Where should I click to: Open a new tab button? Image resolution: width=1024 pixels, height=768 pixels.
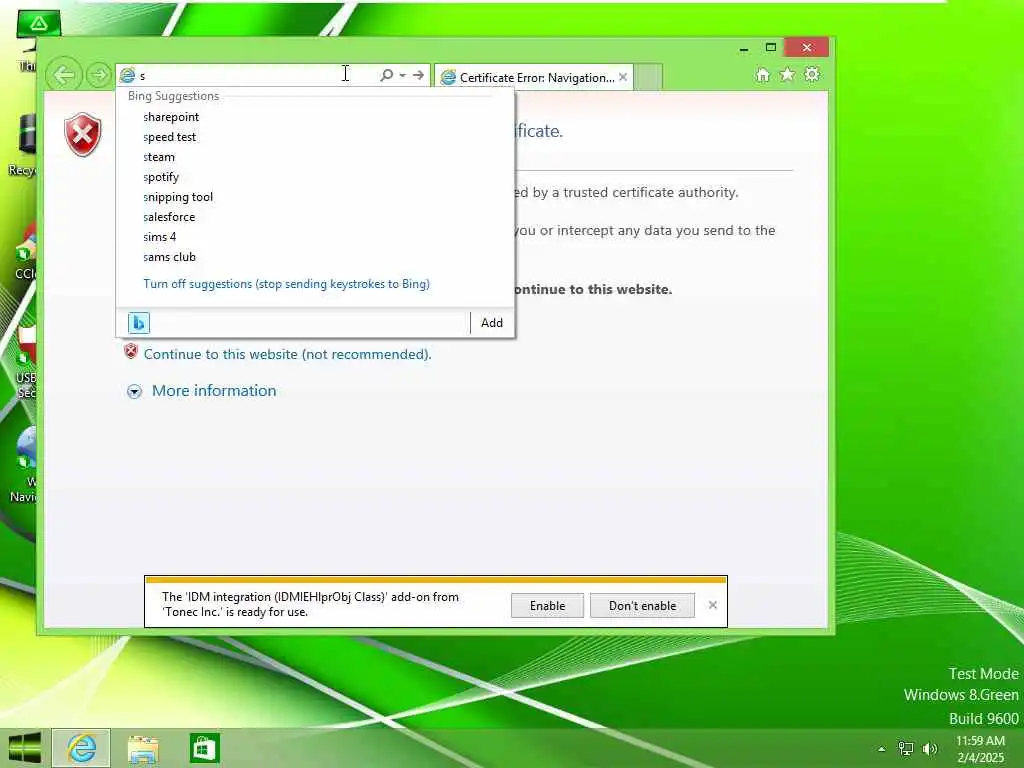pos(648,77)
